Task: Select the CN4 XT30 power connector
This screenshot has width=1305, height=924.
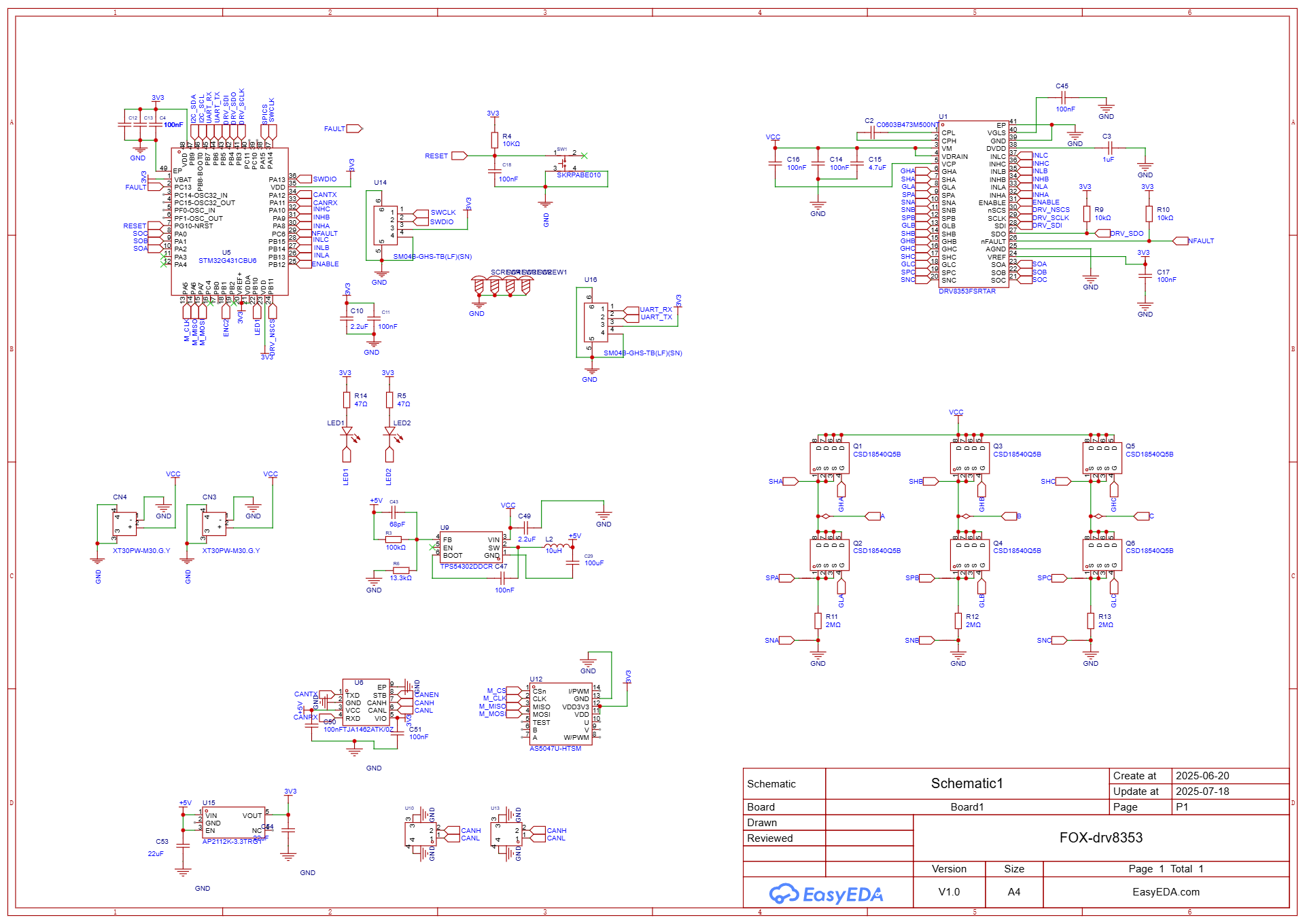Action: 125,524
